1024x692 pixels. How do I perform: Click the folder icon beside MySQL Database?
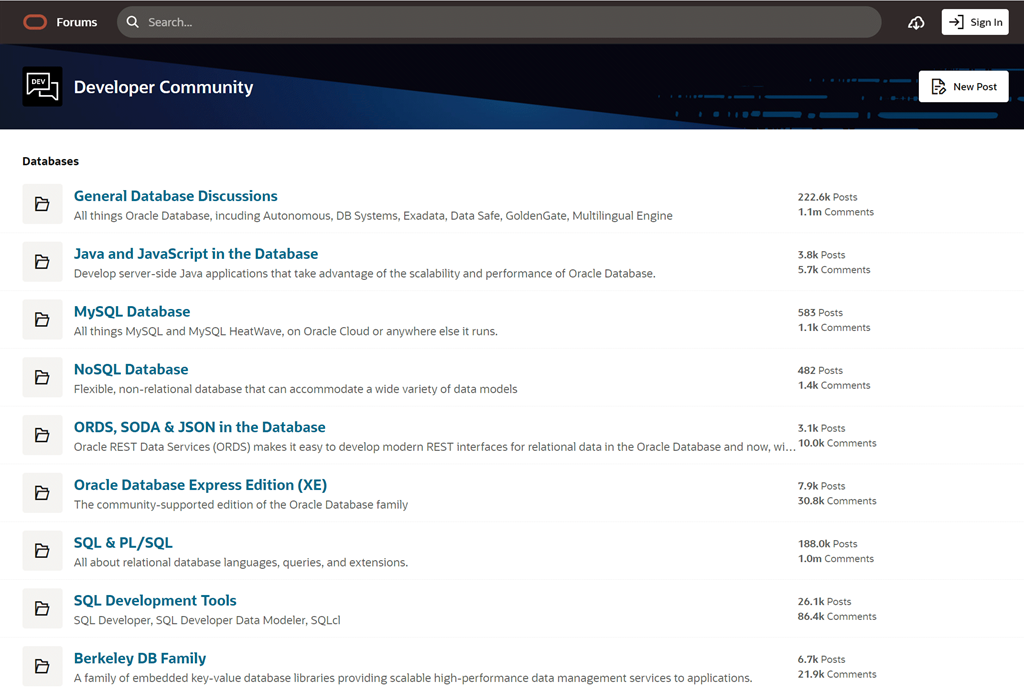point(42,320)
